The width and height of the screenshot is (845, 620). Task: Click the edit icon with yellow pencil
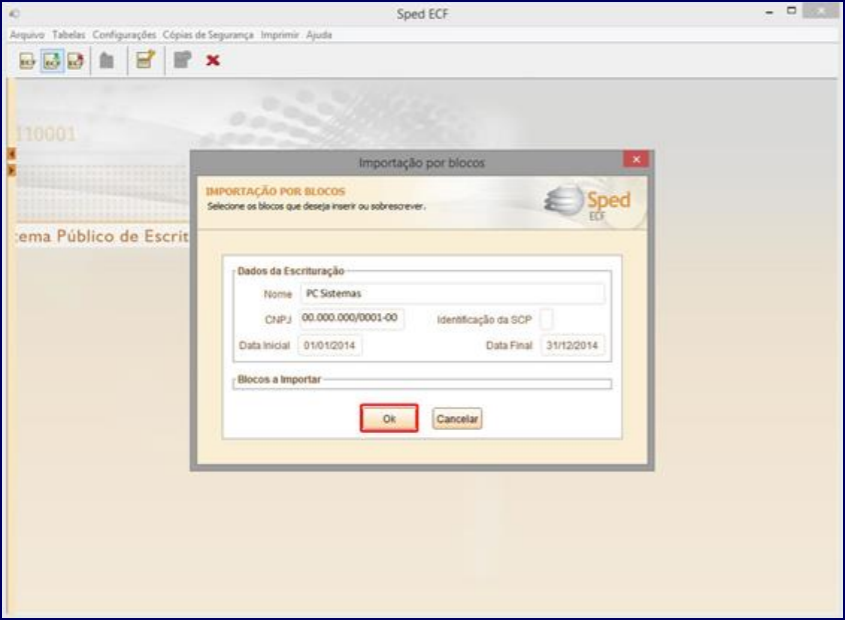pos(145,59)
